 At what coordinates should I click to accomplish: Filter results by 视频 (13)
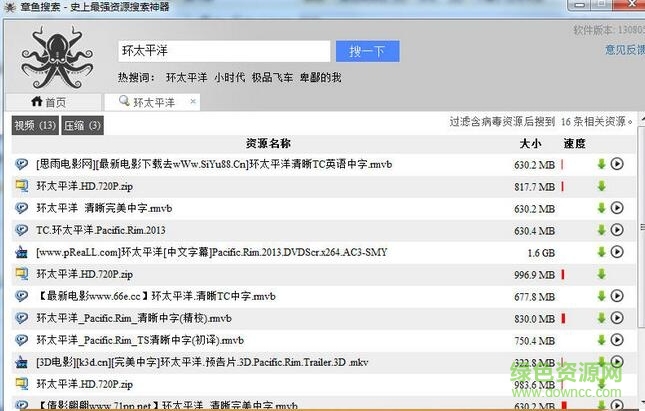35,125
